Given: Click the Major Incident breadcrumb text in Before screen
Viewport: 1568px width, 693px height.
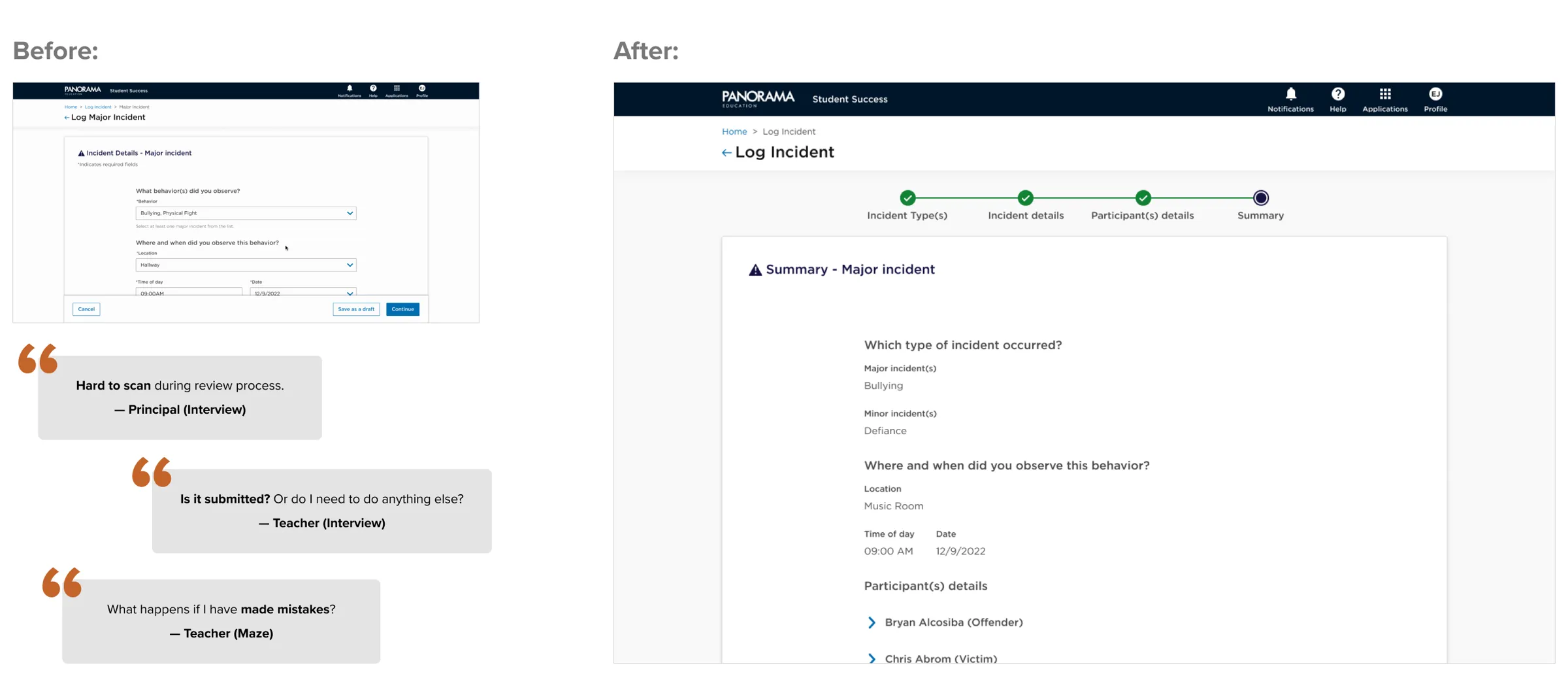Looking at the screenshot, I should point(134,107).
